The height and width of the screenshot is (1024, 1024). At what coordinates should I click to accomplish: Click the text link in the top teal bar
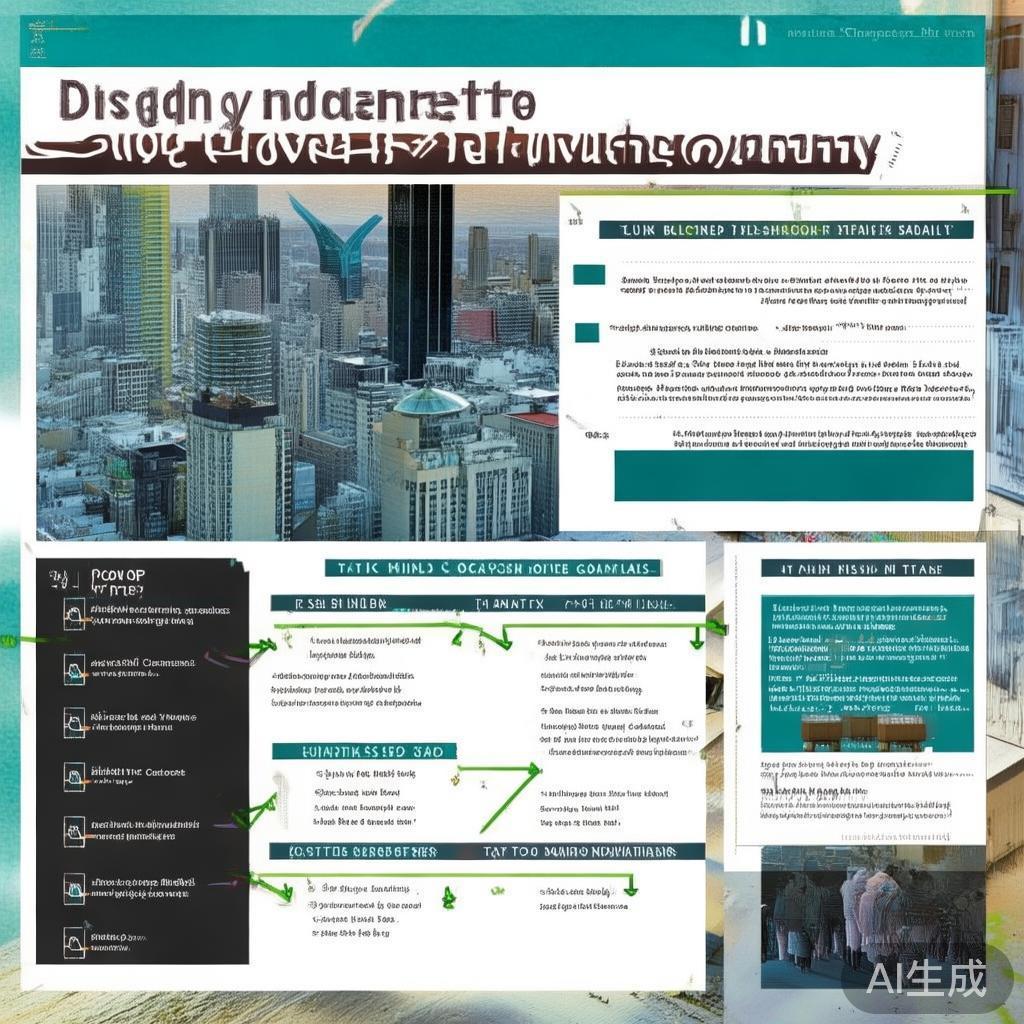tap(880, 32)
